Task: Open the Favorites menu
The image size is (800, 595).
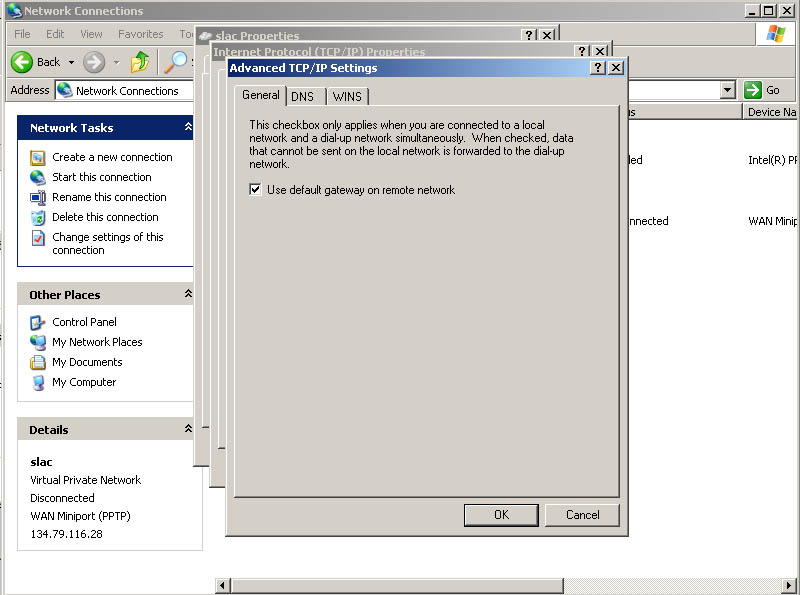Action: 141,34
